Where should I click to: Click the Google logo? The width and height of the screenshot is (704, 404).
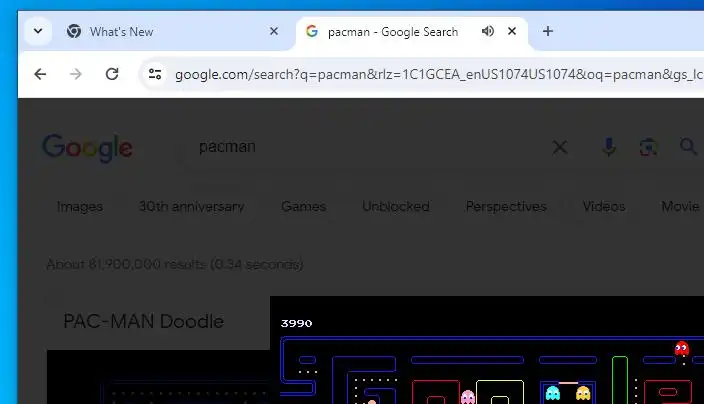point(88,147)
